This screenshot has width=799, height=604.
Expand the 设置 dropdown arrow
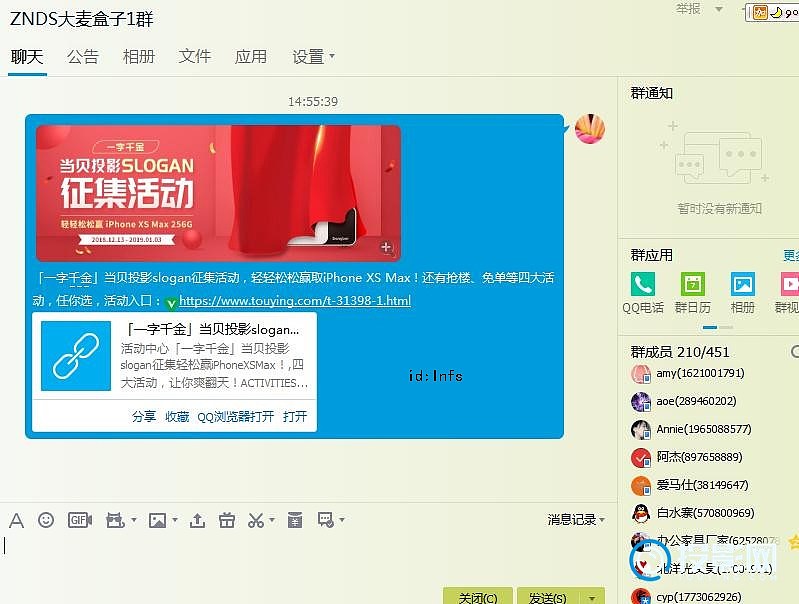[332, 56]
